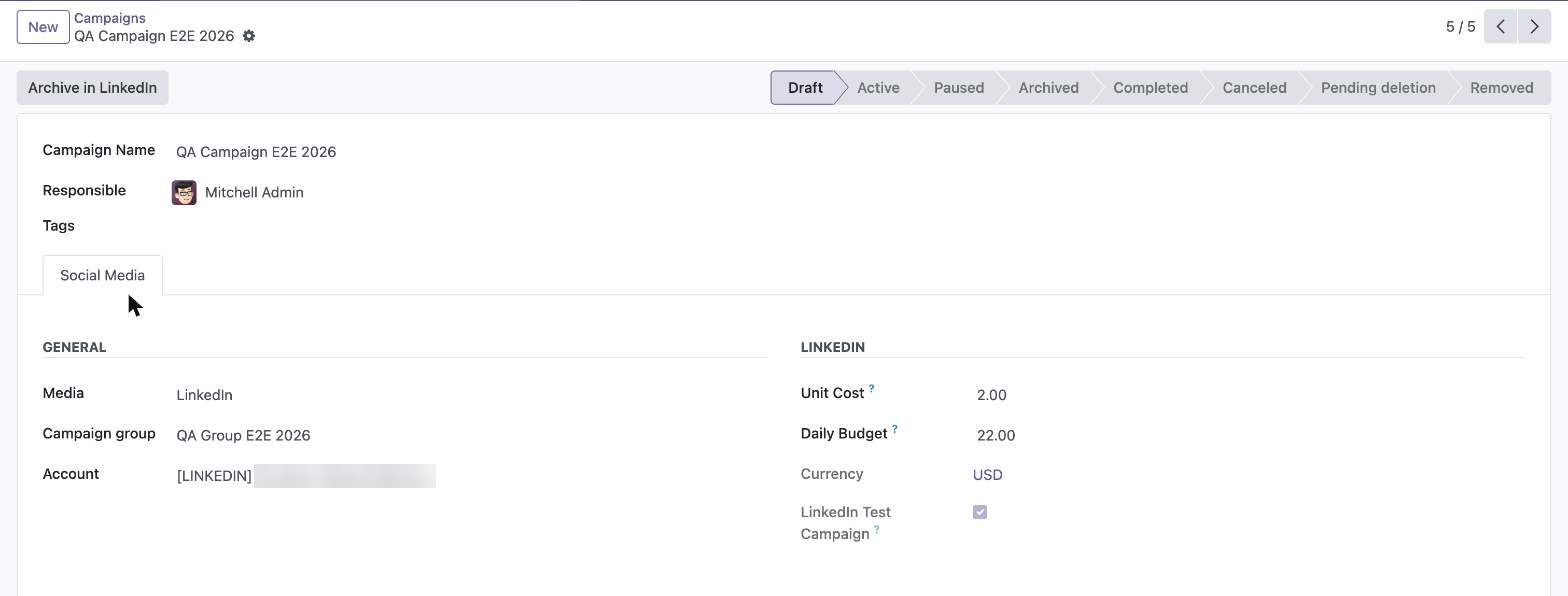Edit the Unit Cost value 2.00

[1249, 395]
